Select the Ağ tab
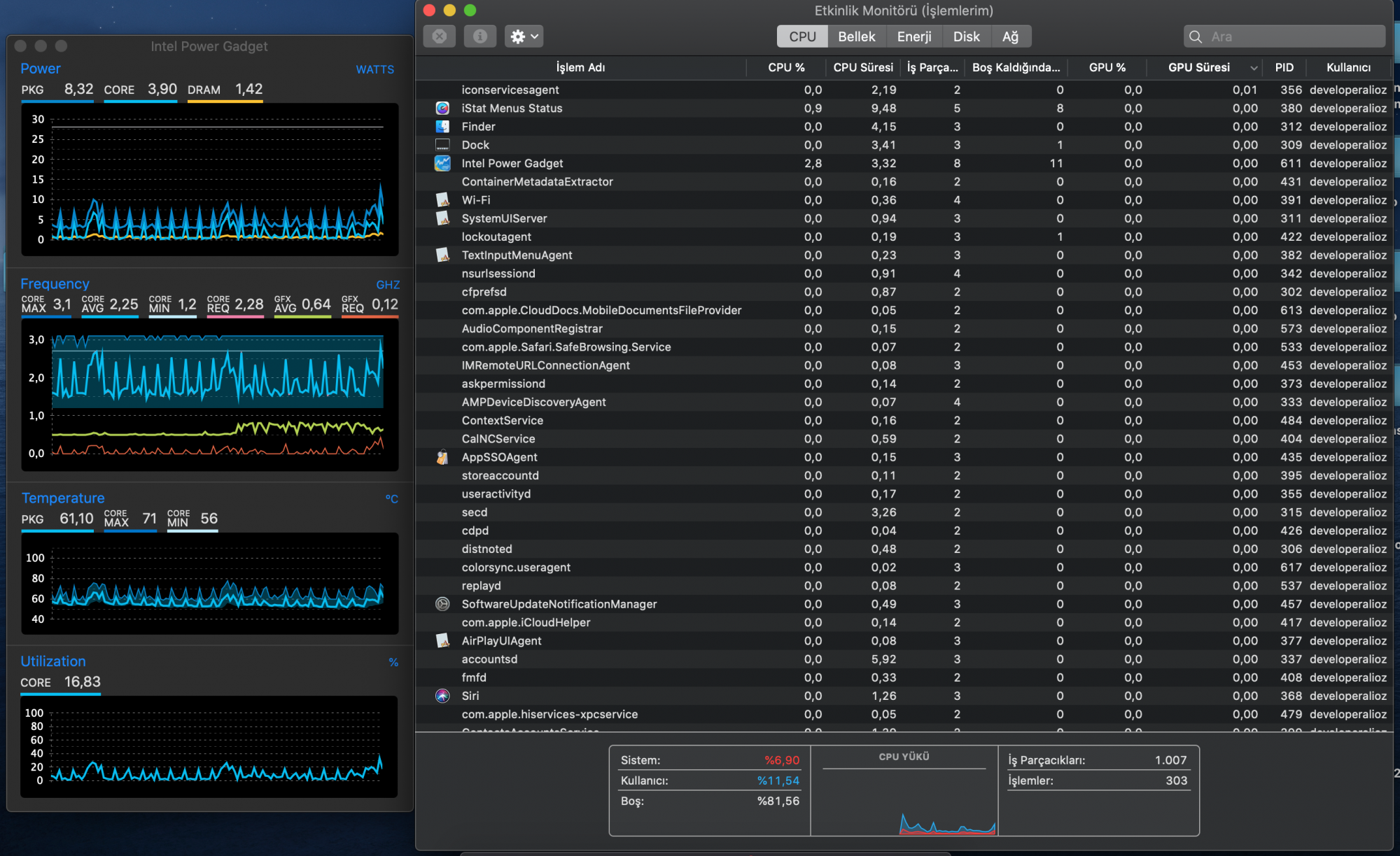 (x=1009, y=36)
